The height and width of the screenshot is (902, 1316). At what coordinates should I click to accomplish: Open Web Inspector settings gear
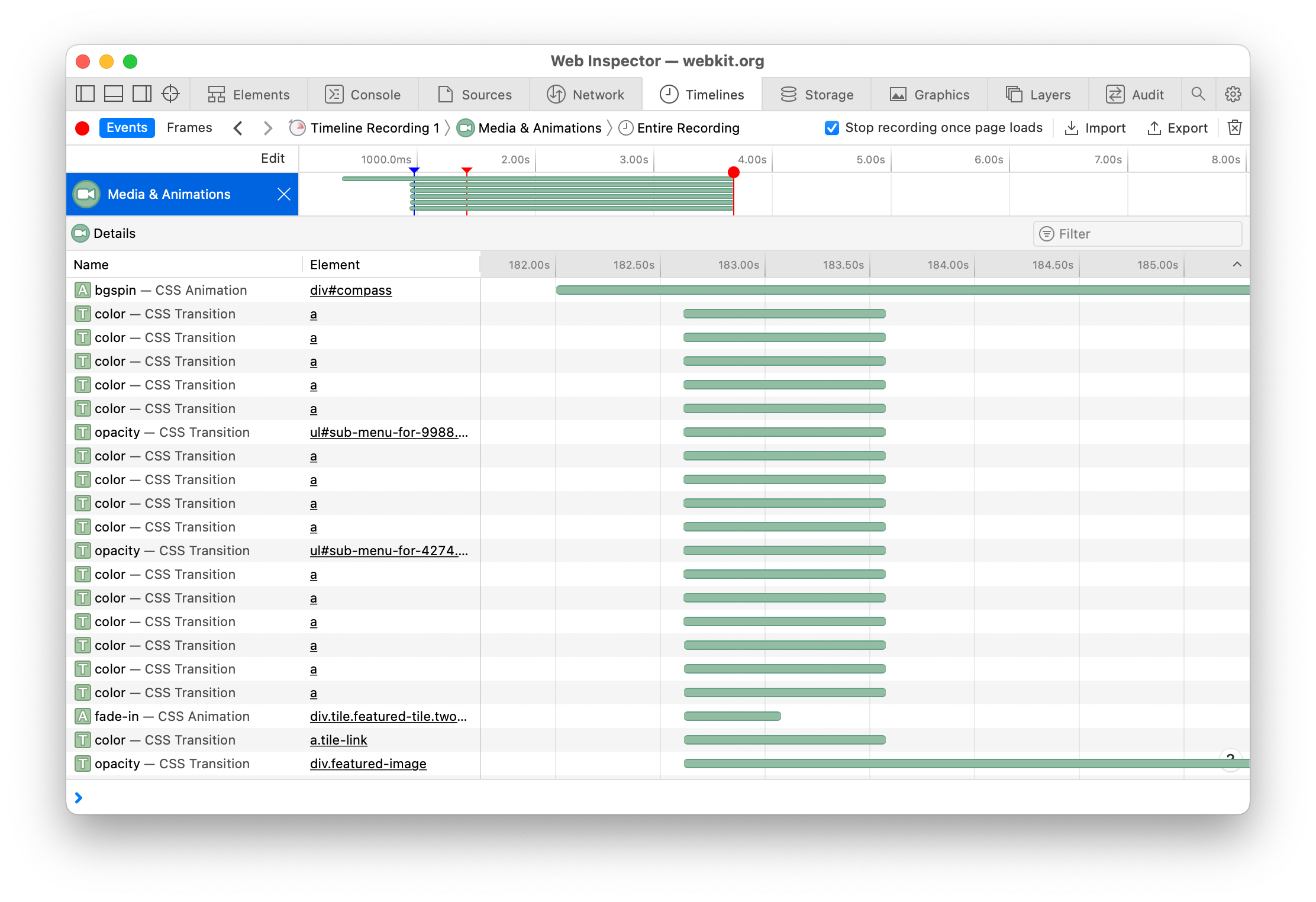pos(1233,94)
